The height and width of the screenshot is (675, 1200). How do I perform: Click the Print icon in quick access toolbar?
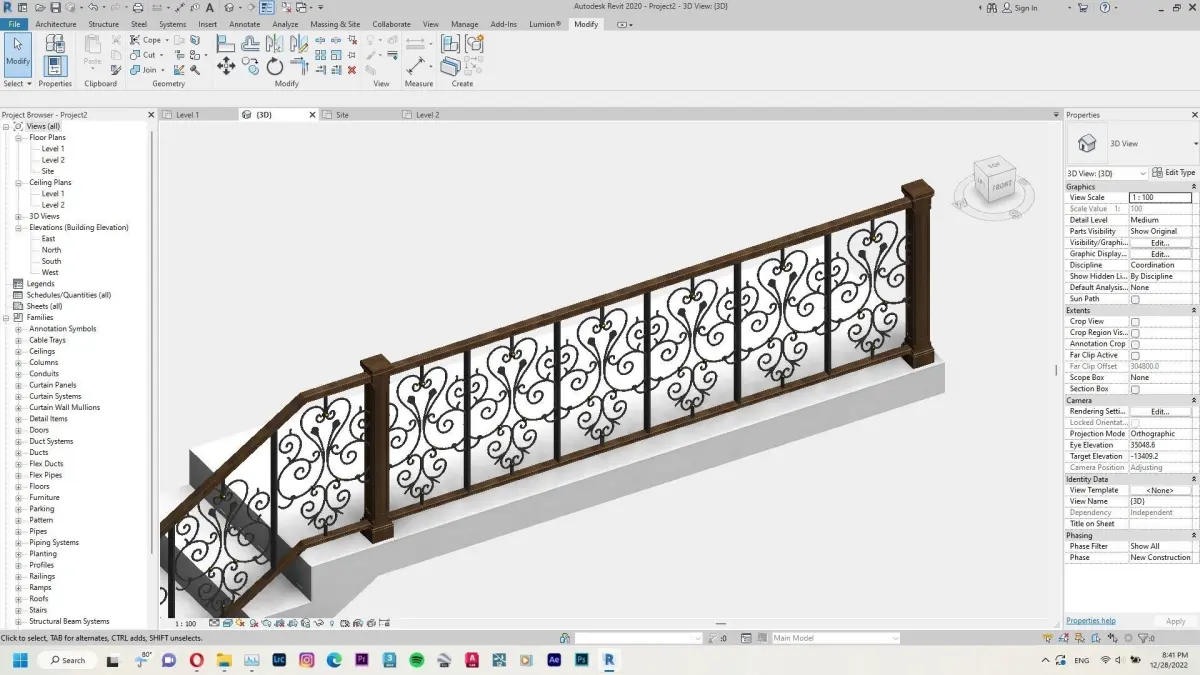138,8
